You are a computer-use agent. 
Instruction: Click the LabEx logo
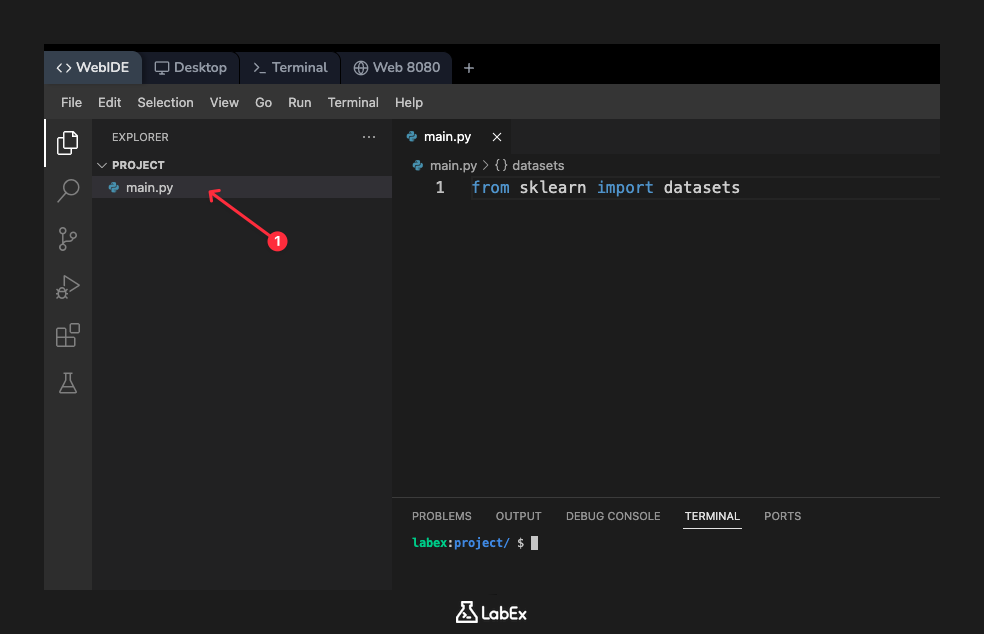coord(491,612)
